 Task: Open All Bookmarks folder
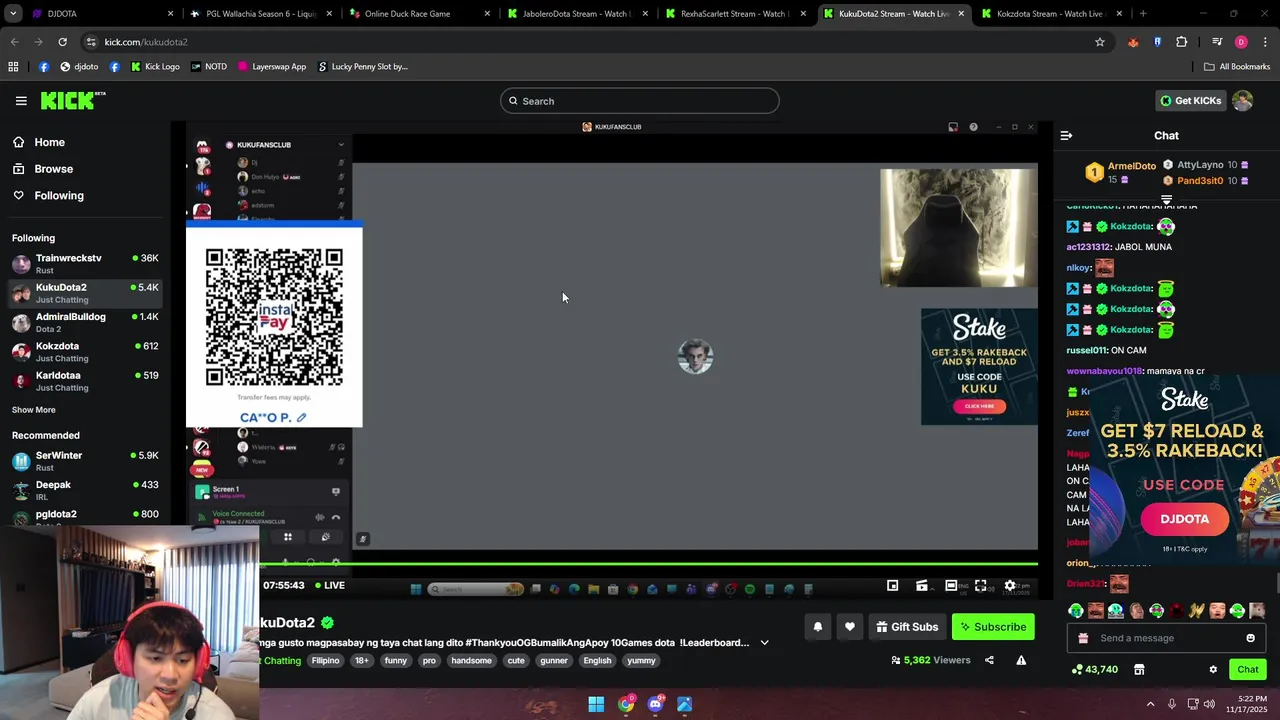tap(1237, 67)
